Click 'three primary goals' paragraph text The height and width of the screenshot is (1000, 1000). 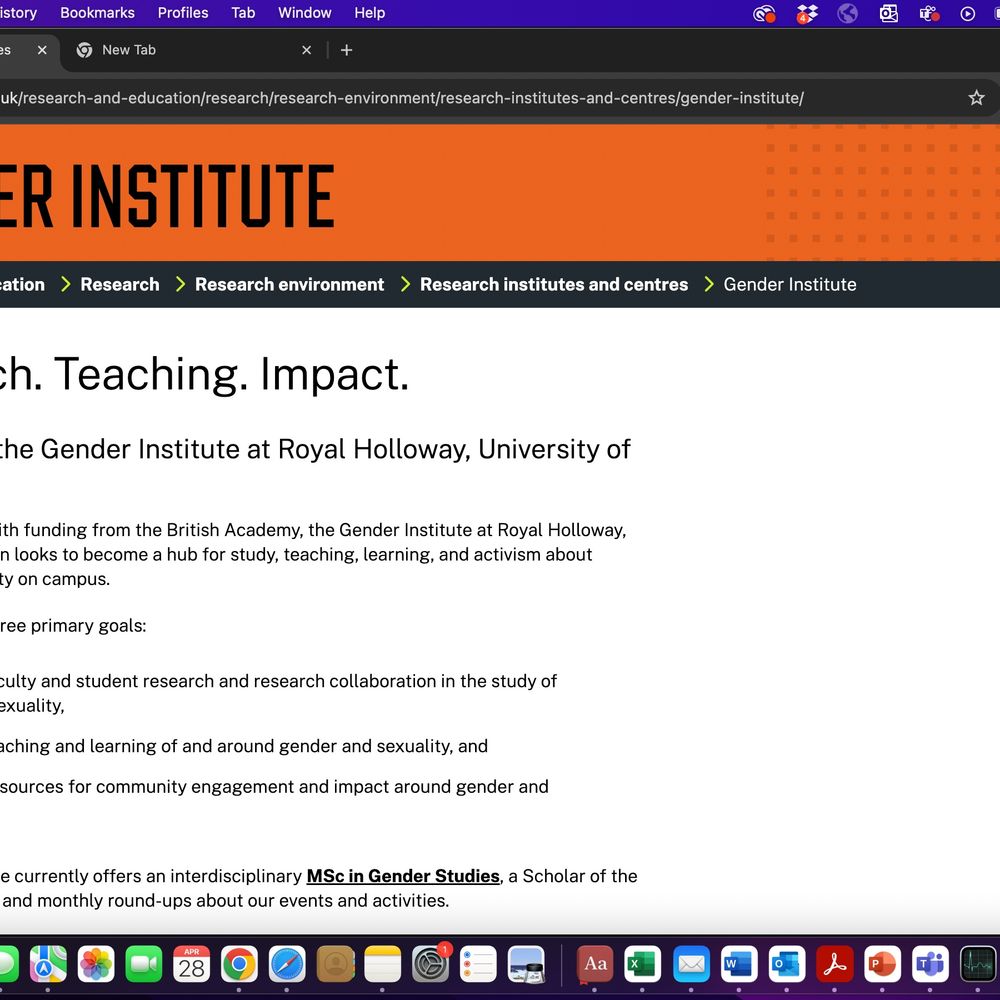coord(73,626)
